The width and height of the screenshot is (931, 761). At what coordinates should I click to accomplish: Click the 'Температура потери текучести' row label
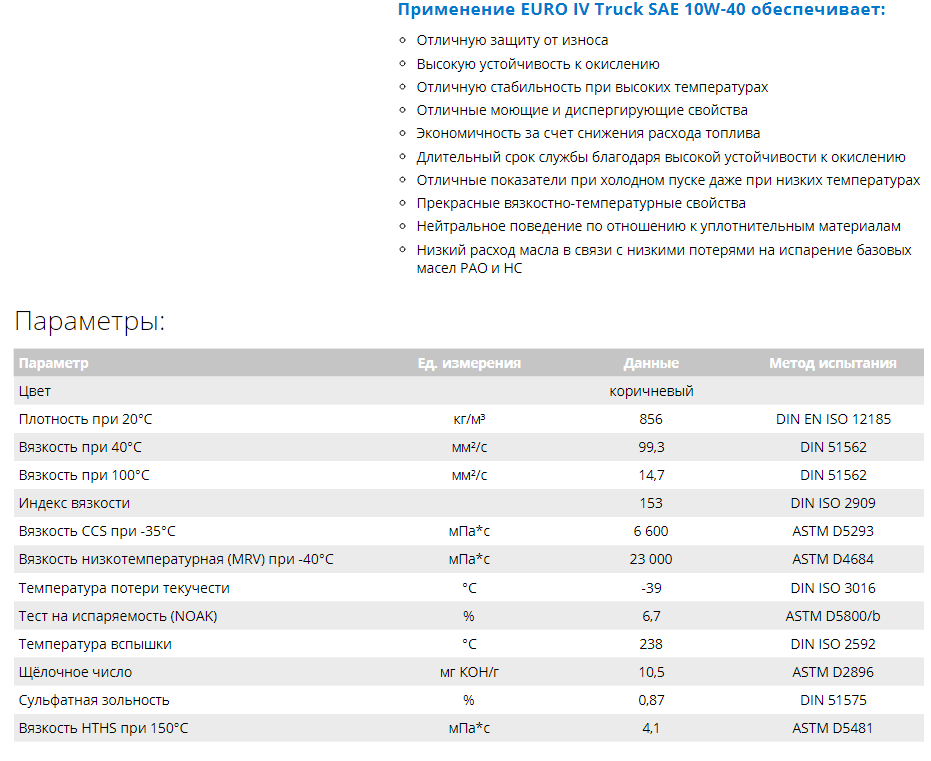coord(124,588)
